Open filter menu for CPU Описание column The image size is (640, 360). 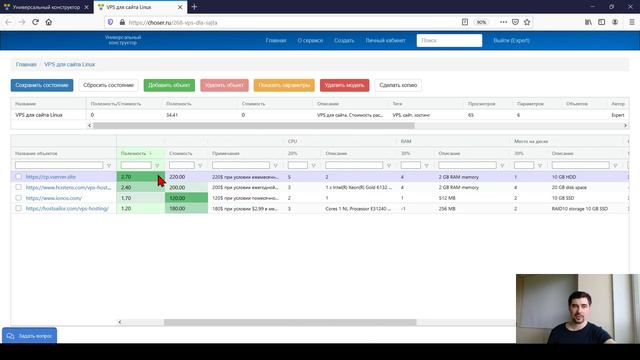pos(389,165)
